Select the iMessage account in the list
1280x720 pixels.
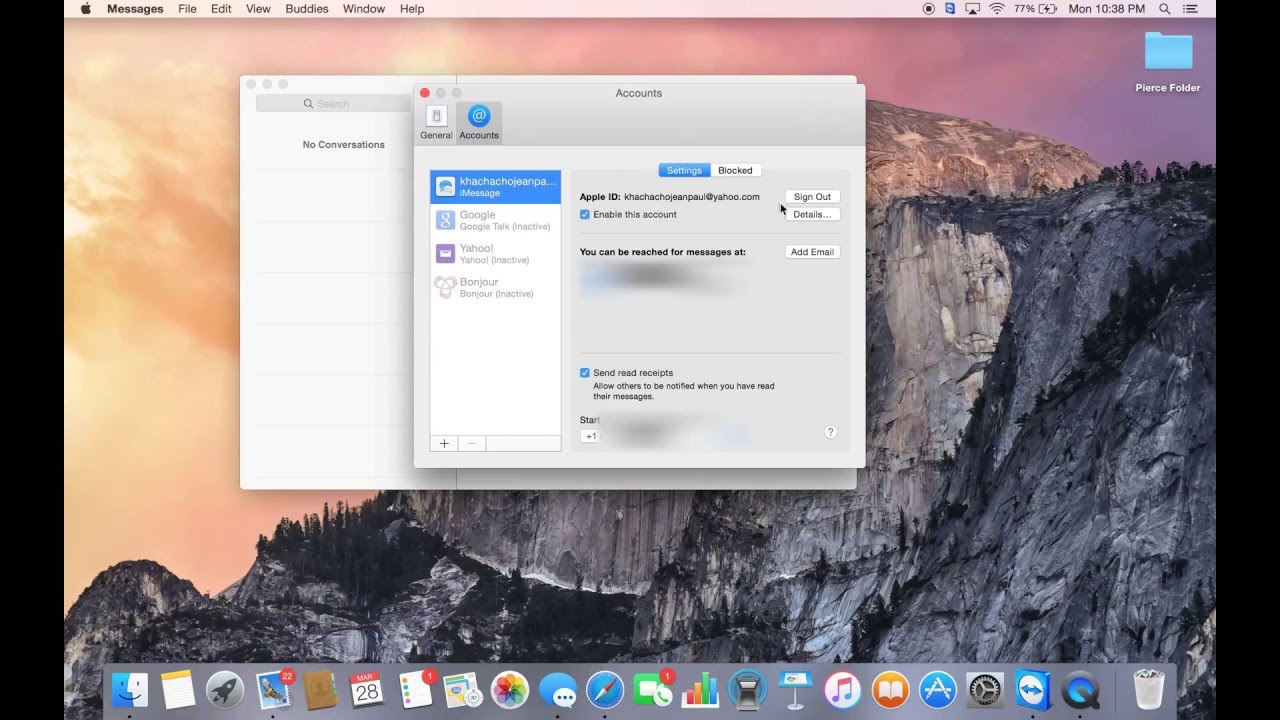coord(495,187)
